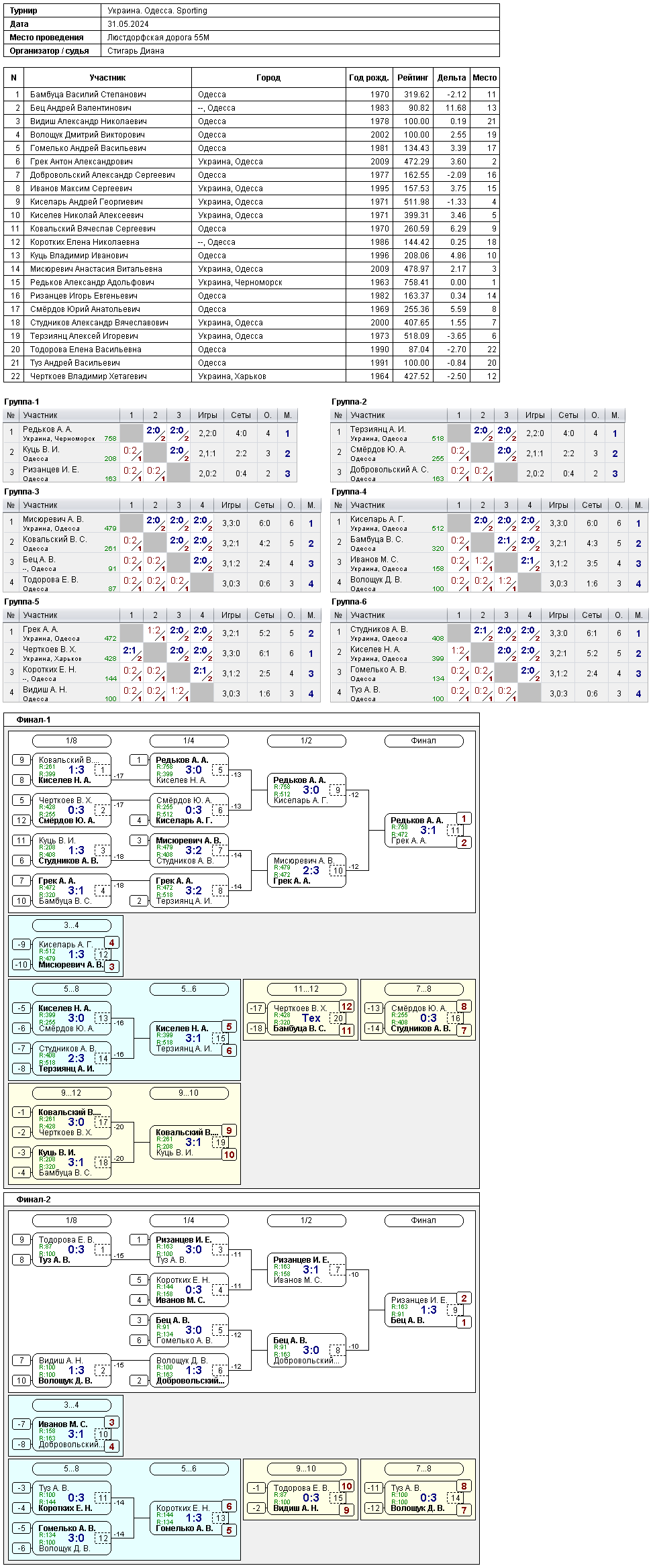Click the 'Группа-2' heading

(x=349, y=402)
